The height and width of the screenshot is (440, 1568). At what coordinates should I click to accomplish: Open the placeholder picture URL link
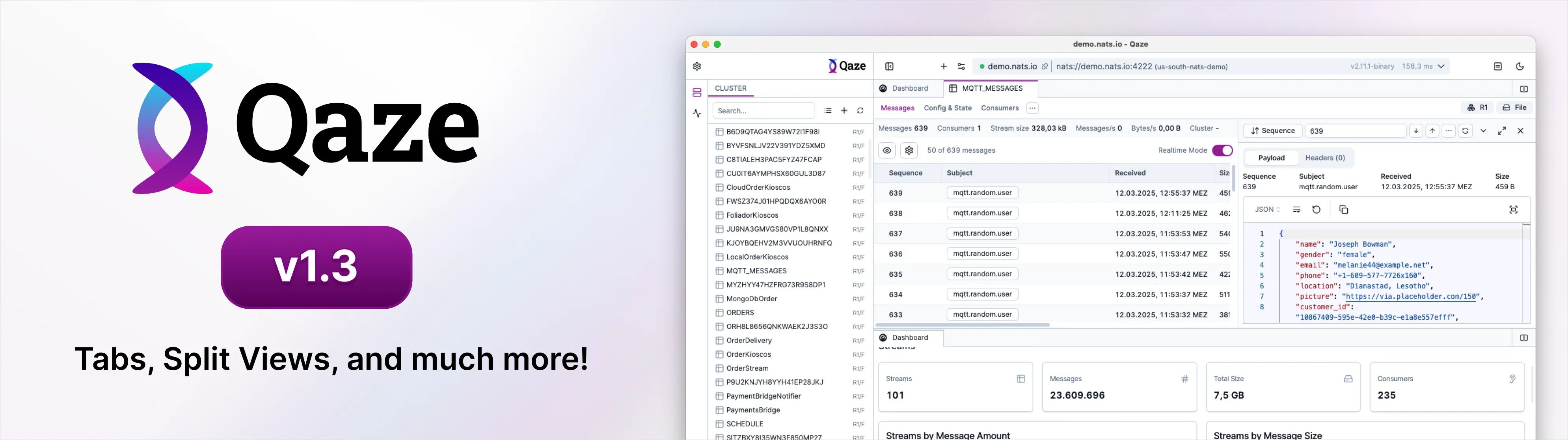click(x=1410, y=296)
